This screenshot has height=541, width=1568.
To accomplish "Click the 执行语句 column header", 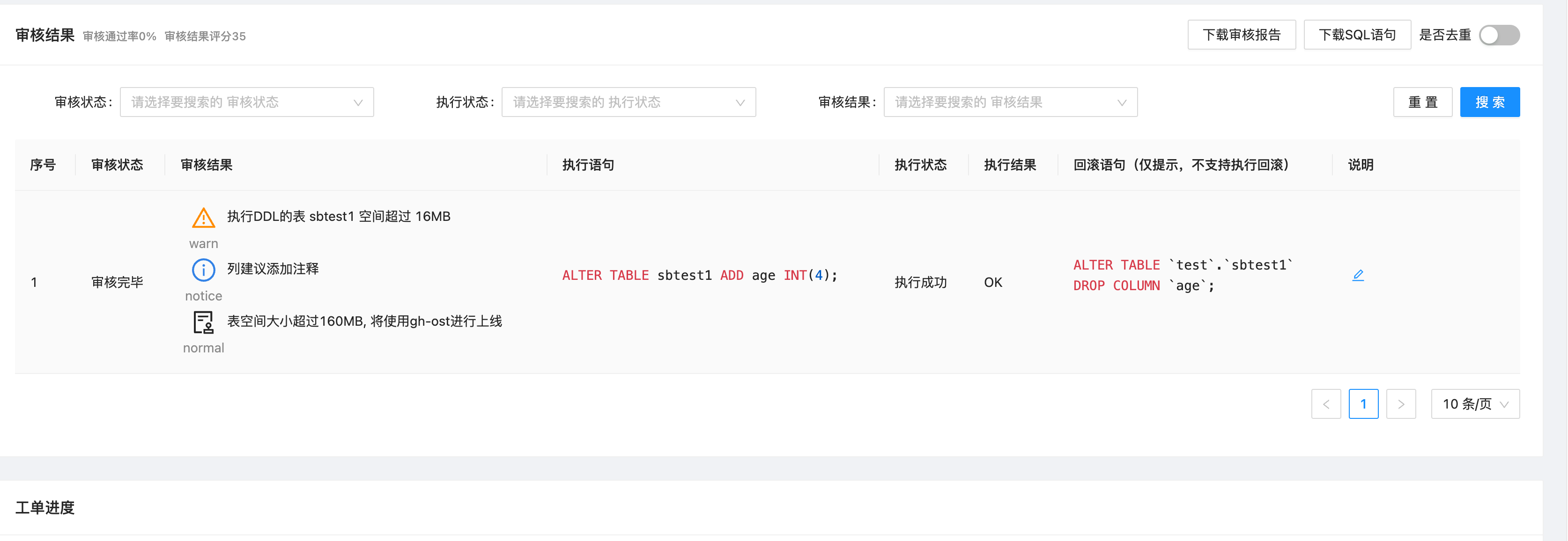I will pos(586,164).
